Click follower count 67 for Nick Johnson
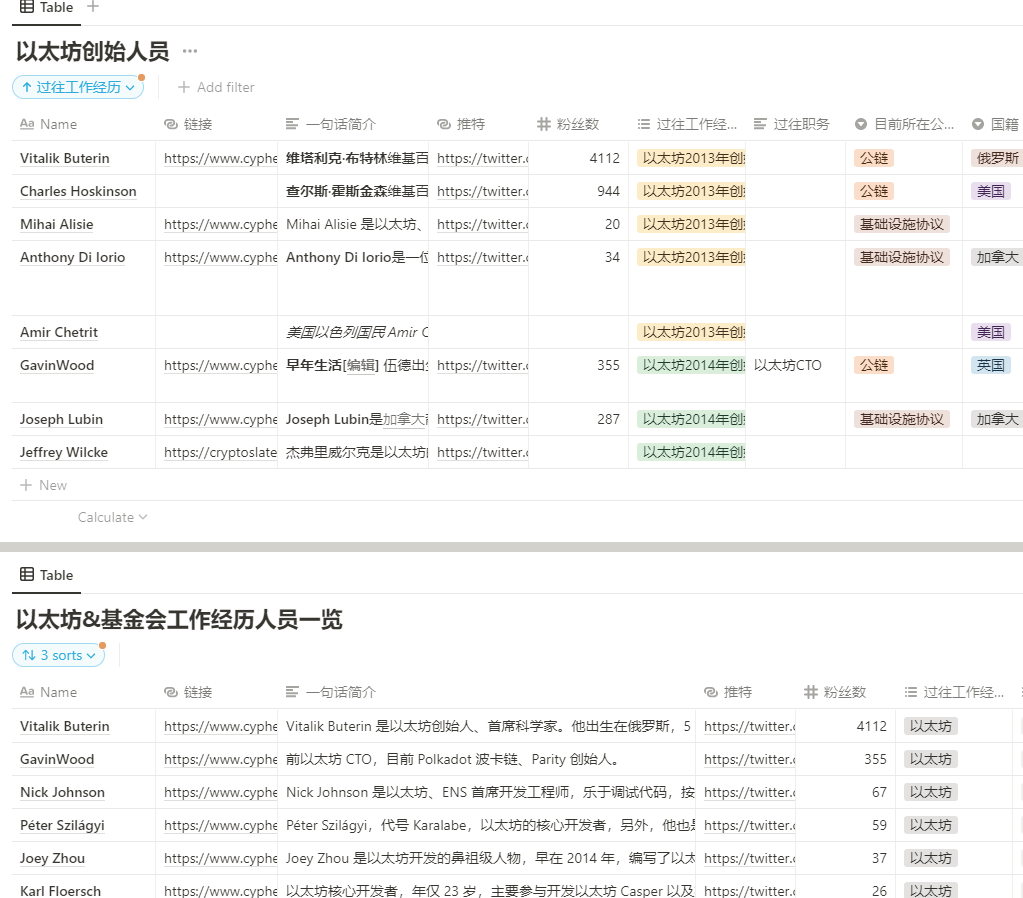 point(879,792)
